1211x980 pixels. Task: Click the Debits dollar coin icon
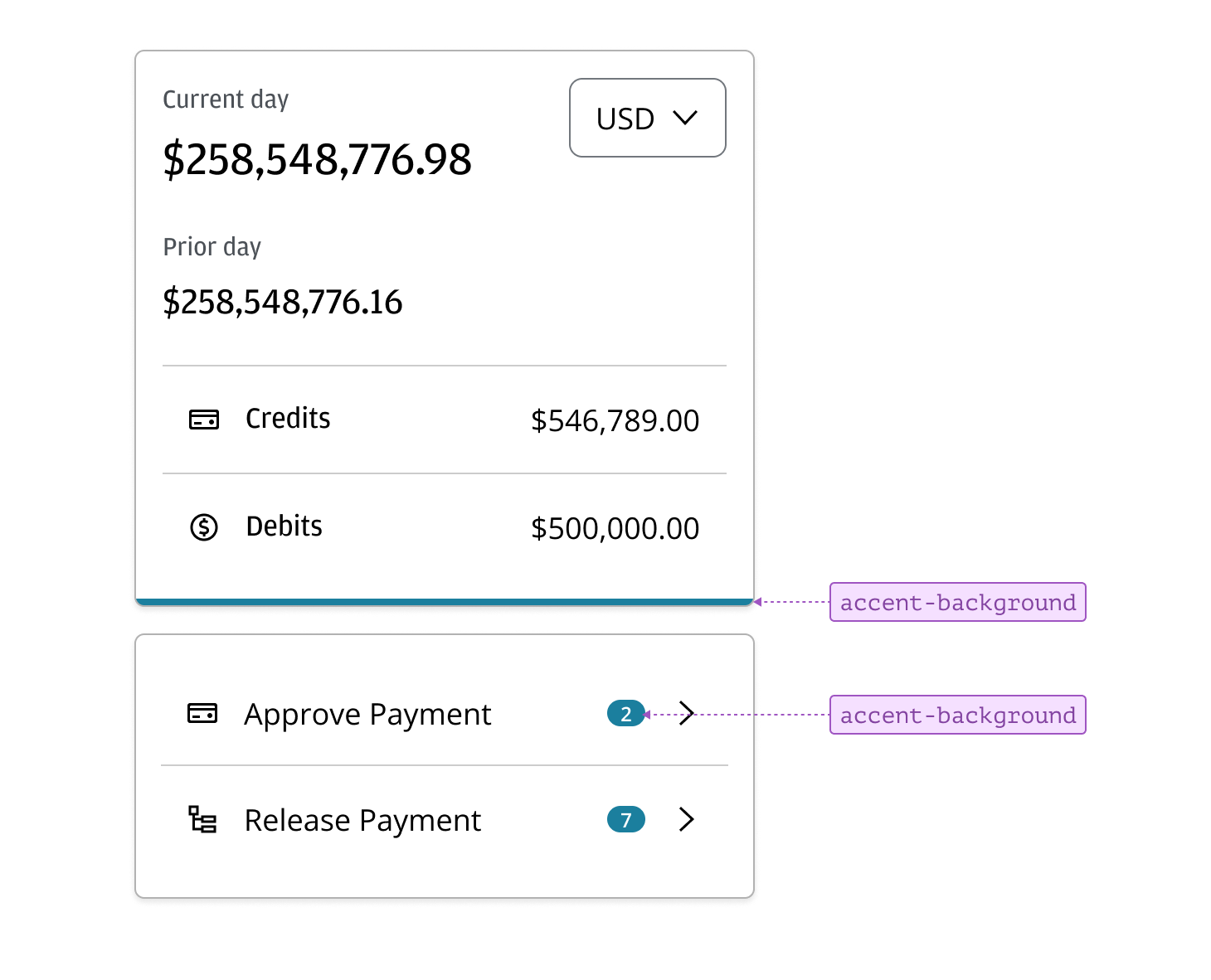[x=204, y=527]
